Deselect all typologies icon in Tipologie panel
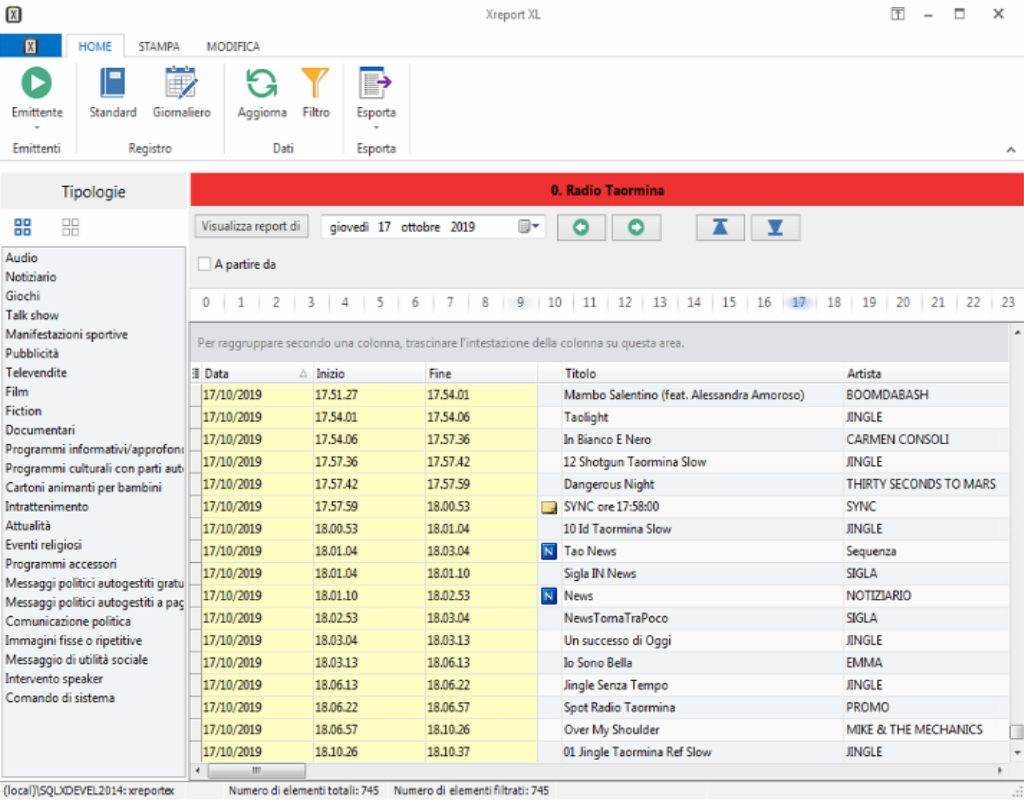1024x800 pixels. [x=70, y=227]
